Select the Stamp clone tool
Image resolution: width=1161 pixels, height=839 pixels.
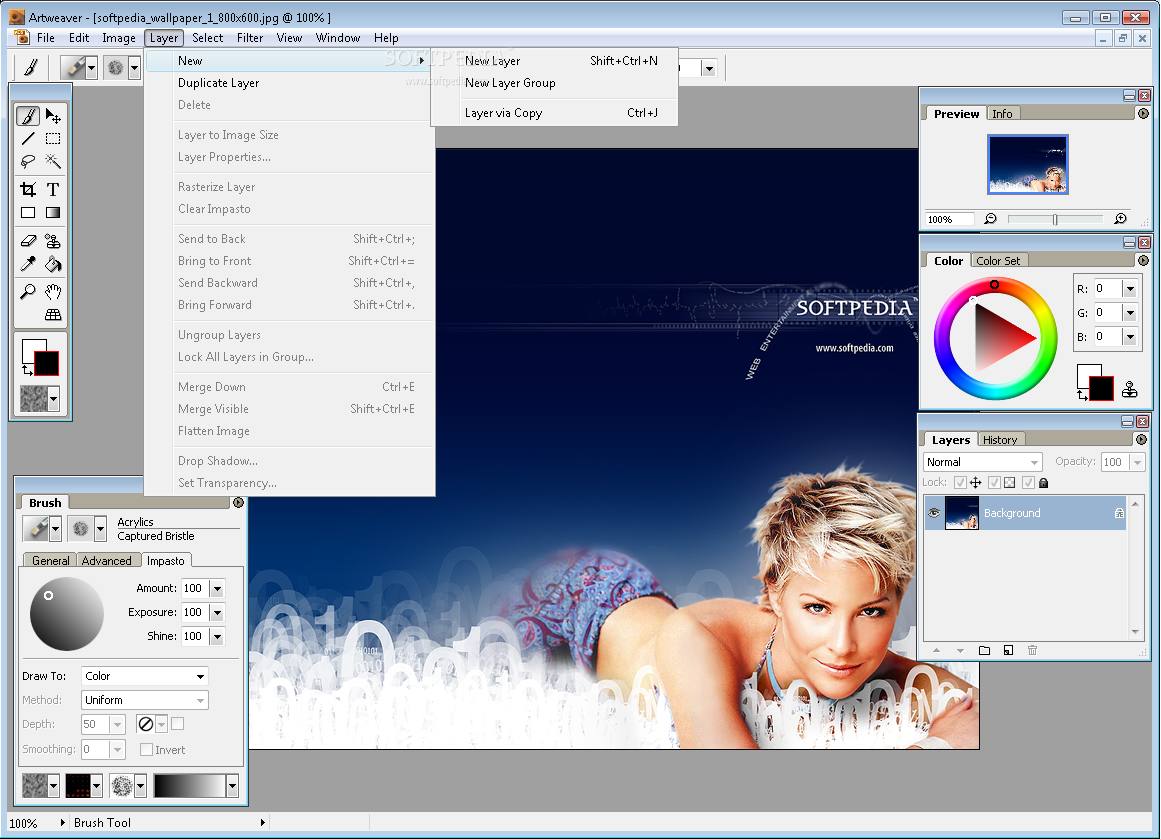(53, 241)
